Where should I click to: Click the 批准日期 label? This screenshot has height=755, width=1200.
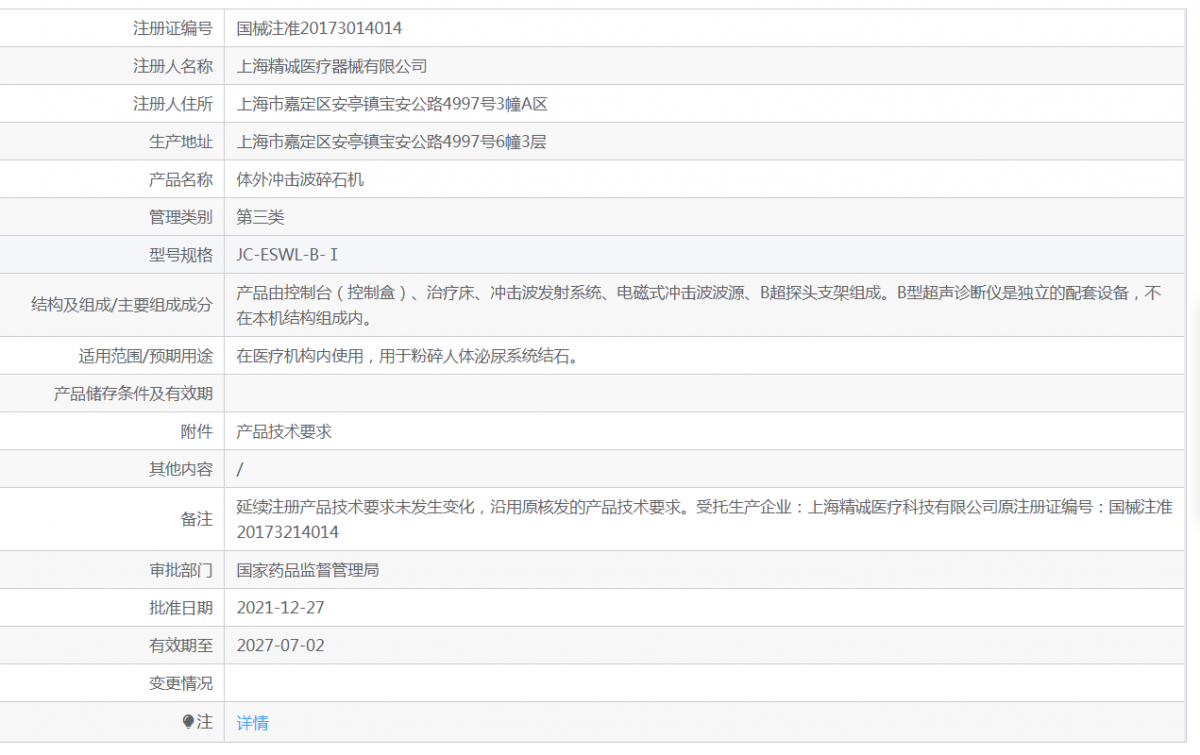click(181, 608)
